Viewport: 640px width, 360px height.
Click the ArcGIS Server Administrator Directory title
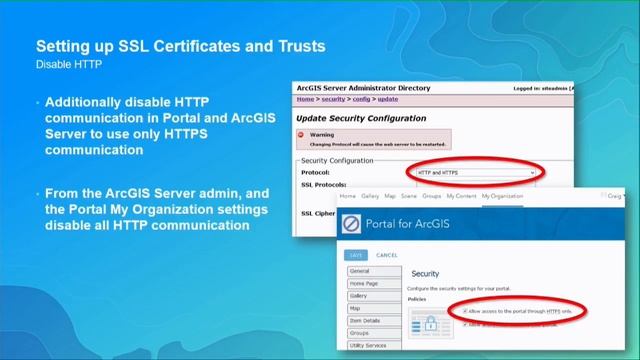pos(363,88)
